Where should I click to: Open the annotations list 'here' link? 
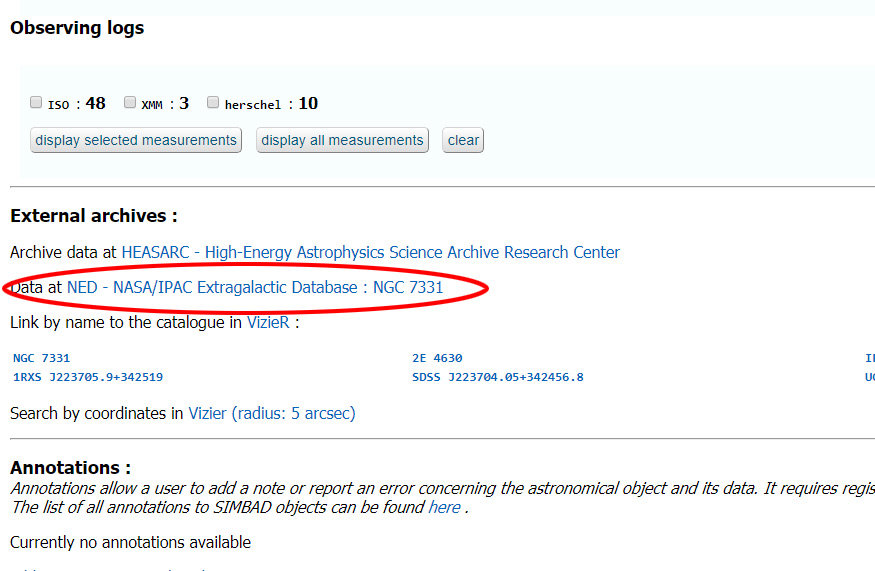444,507
